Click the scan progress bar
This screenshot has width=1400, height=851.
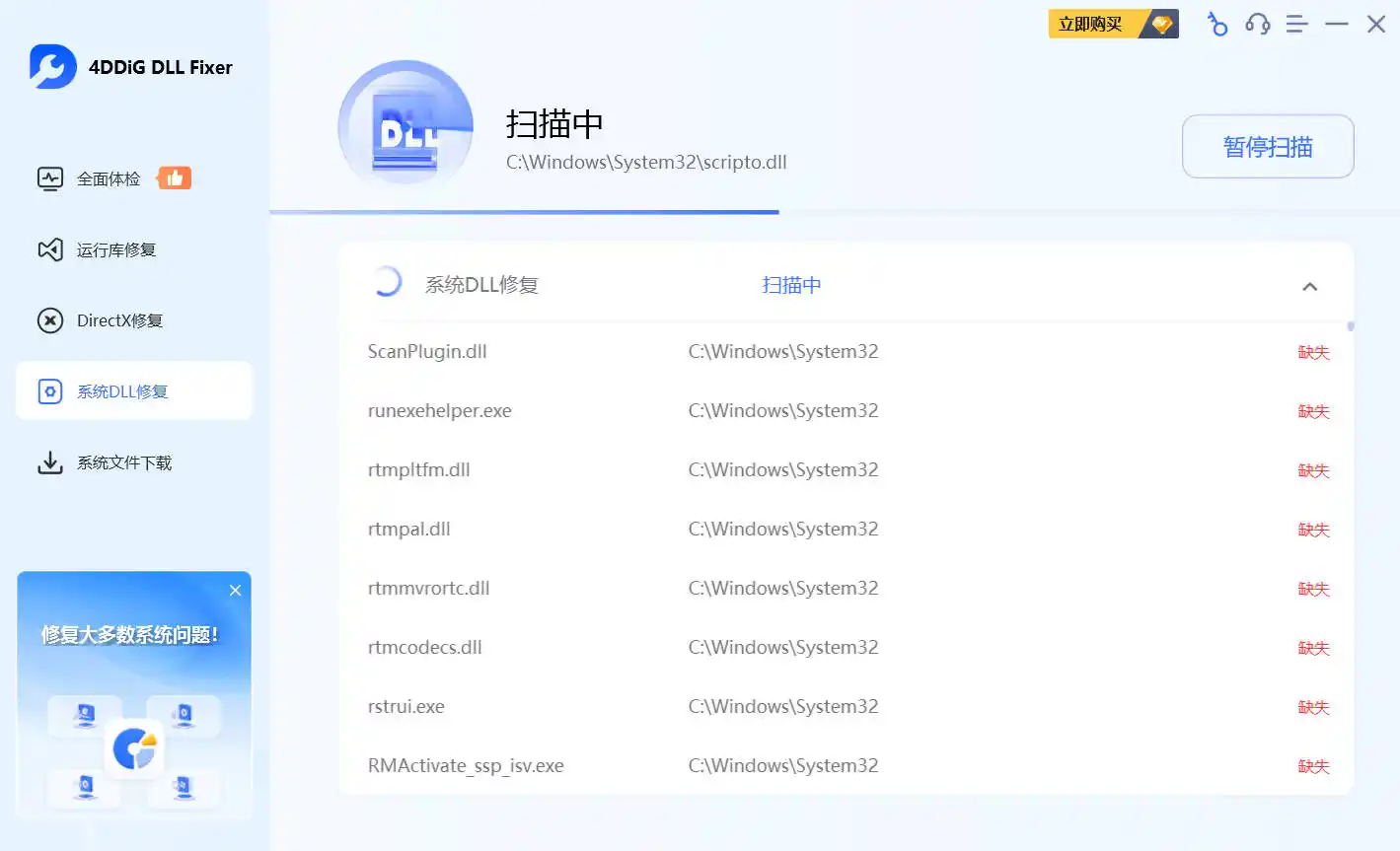pos(835,212)
